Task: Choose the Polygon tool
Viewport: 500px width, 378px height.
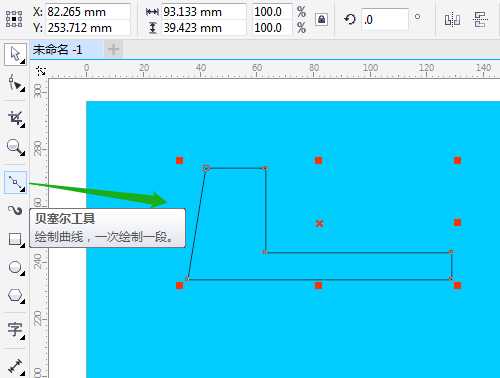Action: point(15,295)
